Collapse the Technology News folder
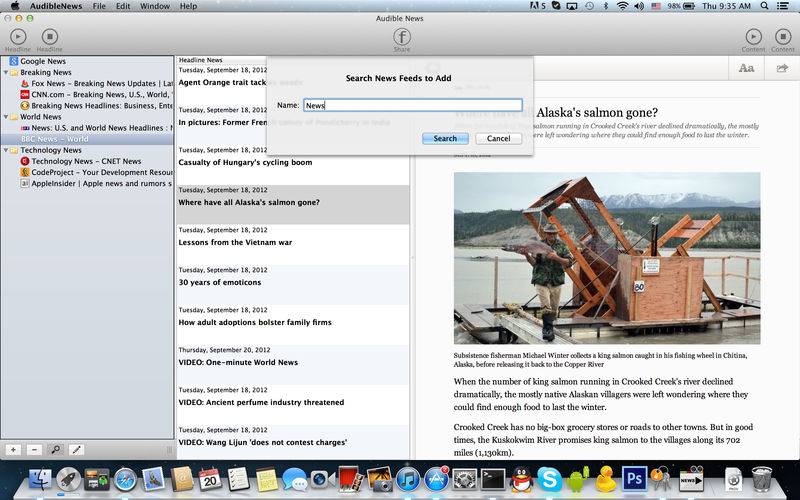This screenshot has width=800, height=500. (6, 150)
